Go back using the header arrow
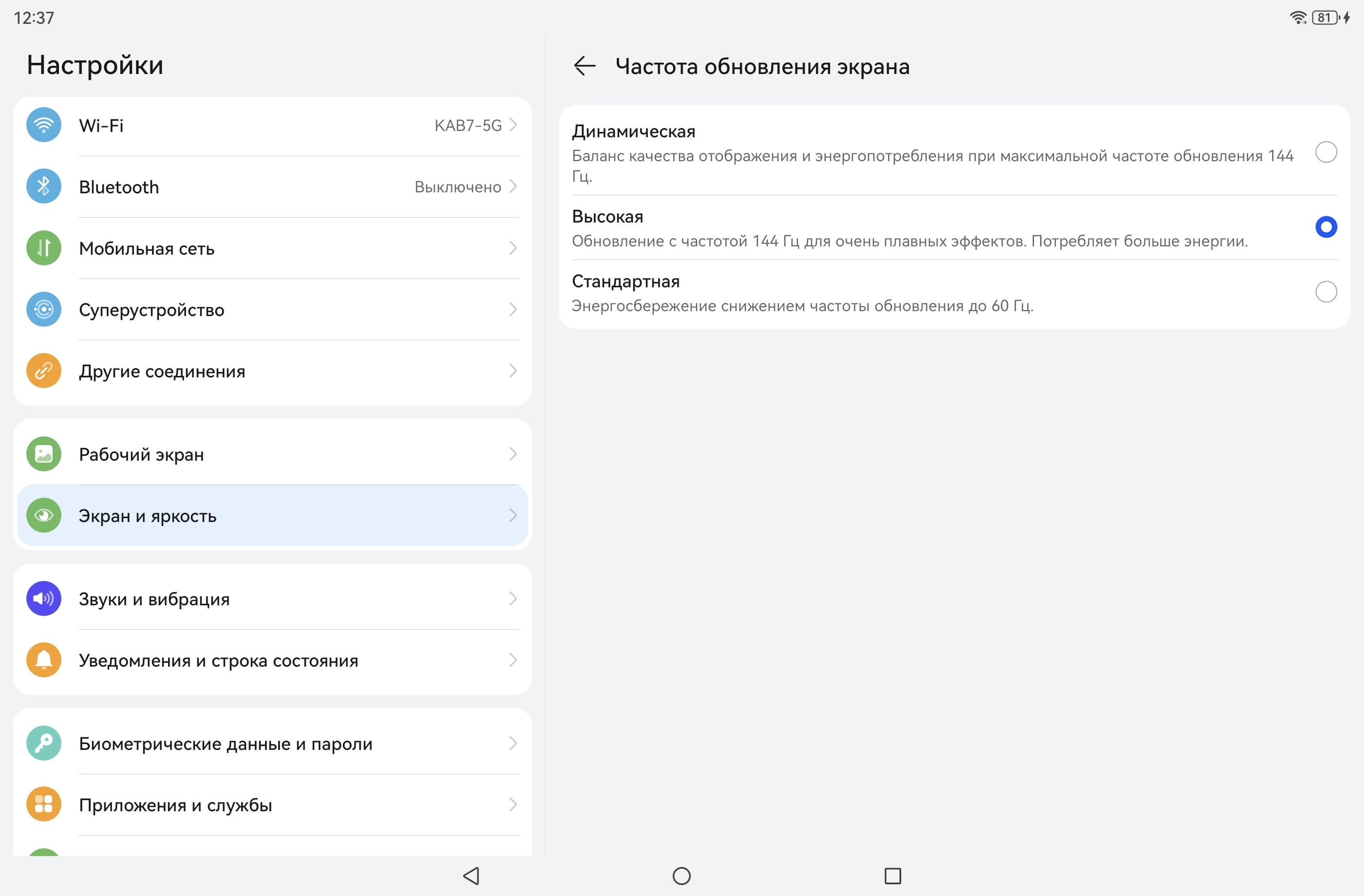The image size is (1364, 896). click(585, 66)
